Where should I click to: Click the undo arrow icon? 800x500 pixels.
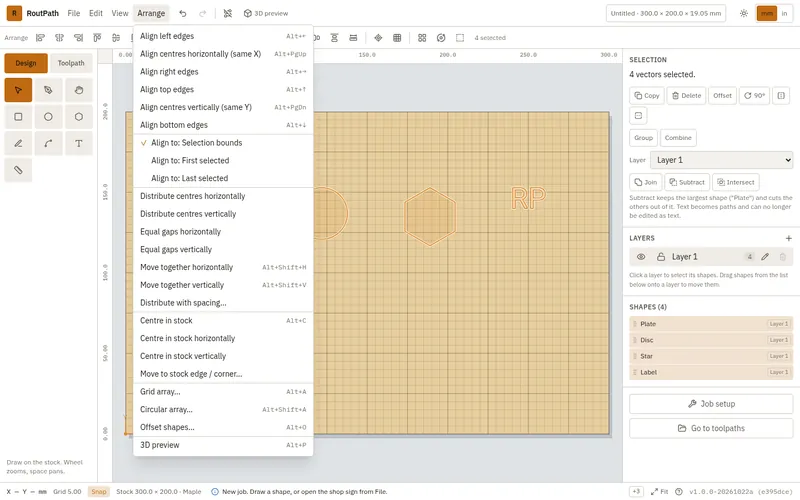(183, 13)
